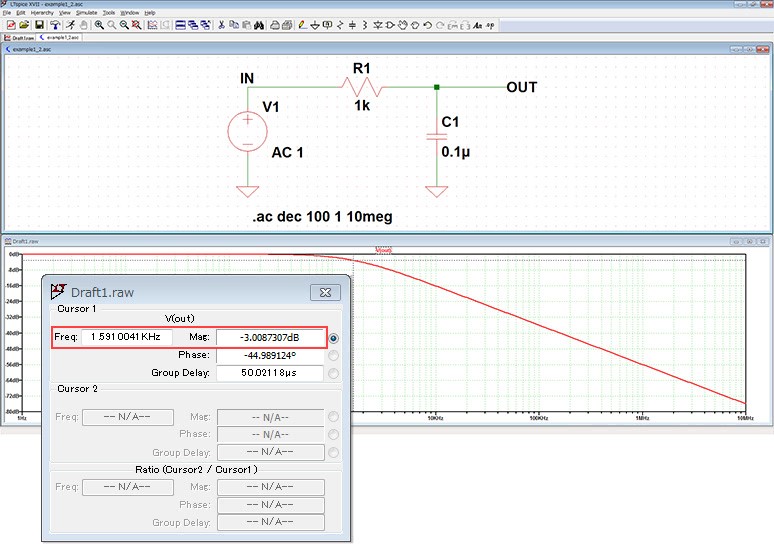The width and height of the screenshot is (774, 544).
Task: Select Cursor 1 Group Delay radio button
Action: (333, 373)
